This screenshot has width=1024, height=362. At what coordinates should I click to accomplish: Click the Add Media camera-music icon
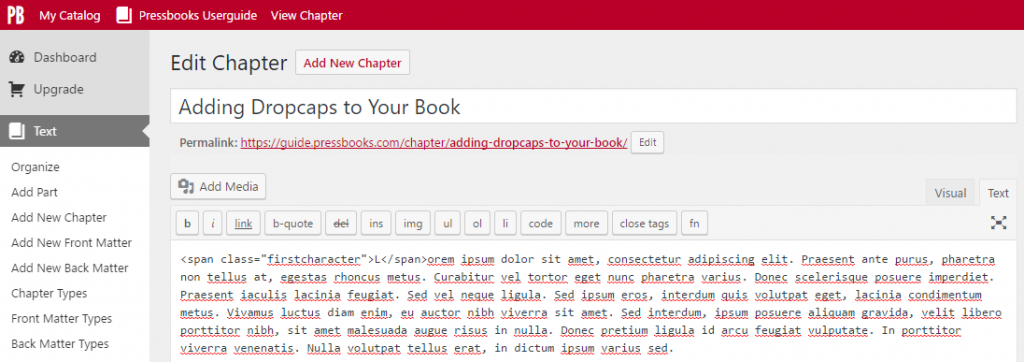[x=186, y=187]
